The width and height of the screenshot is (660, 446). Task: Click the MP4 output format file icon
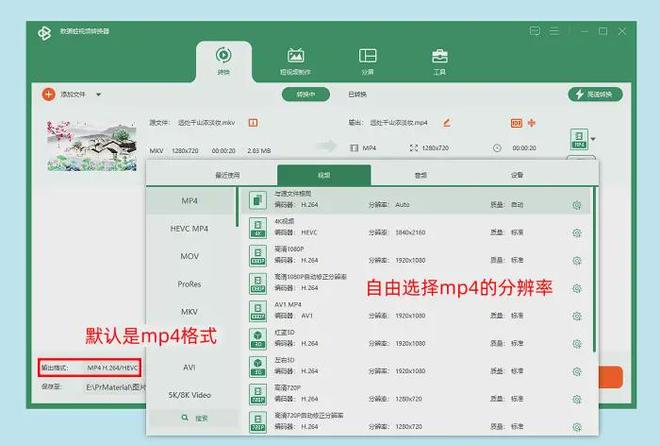pos(579,139)
